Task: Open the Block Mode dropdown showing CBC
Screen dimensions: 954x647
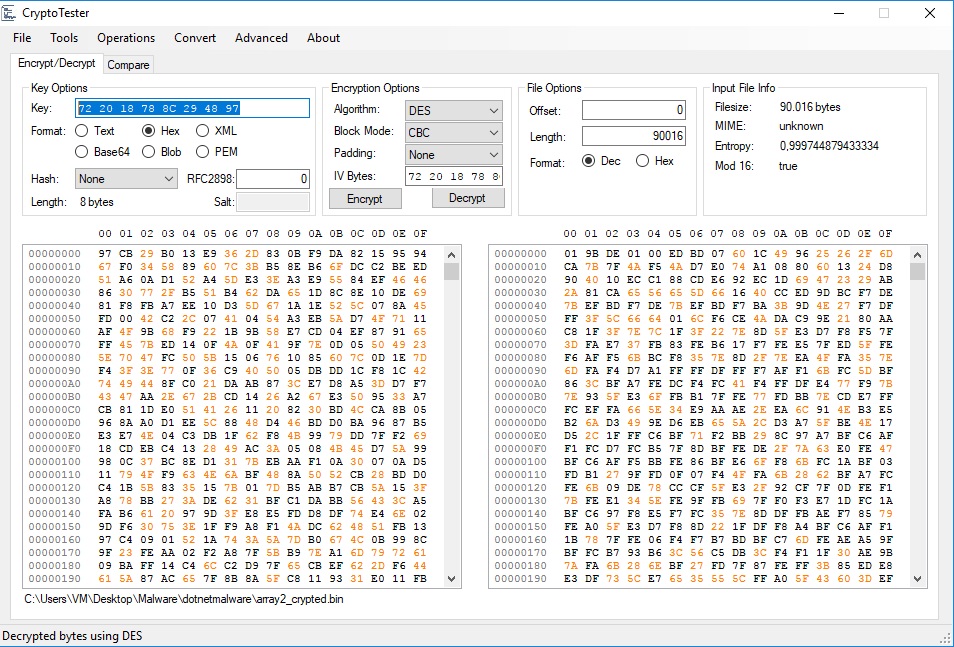Action: pos(454,133)
